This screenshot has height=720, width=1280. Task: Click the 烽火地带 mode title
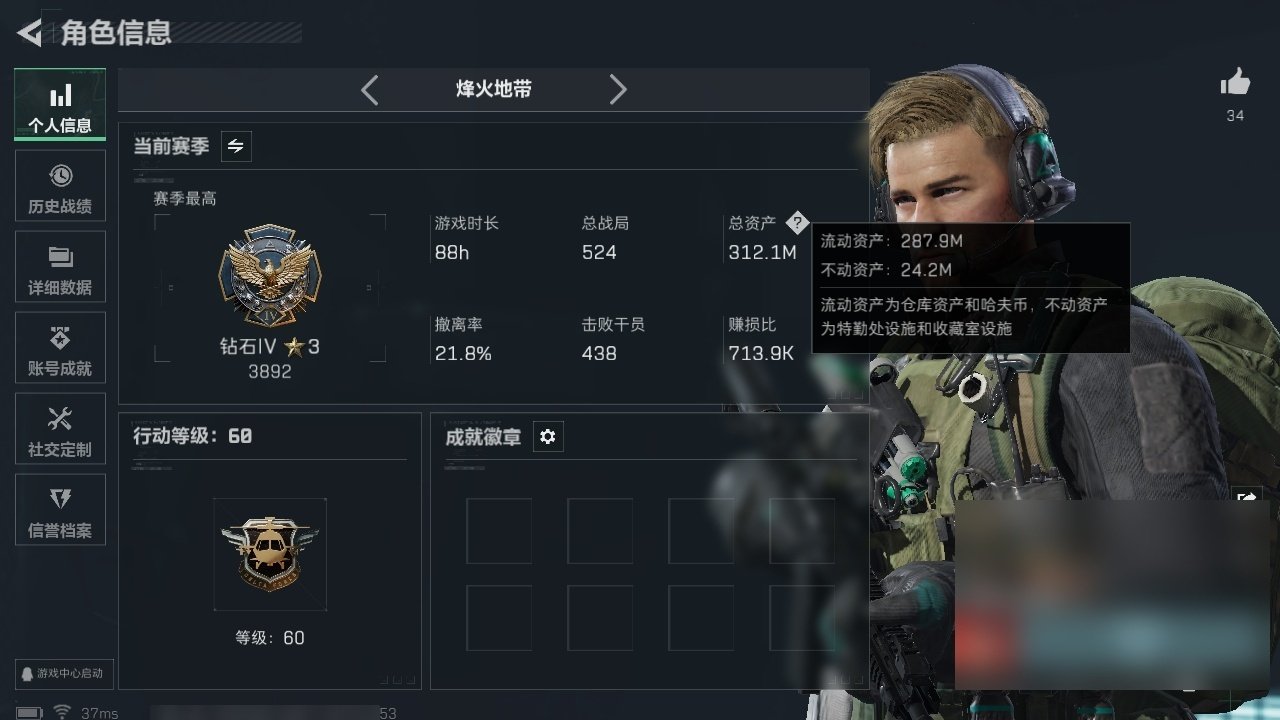pyautogui.click(x=494, y=89)
